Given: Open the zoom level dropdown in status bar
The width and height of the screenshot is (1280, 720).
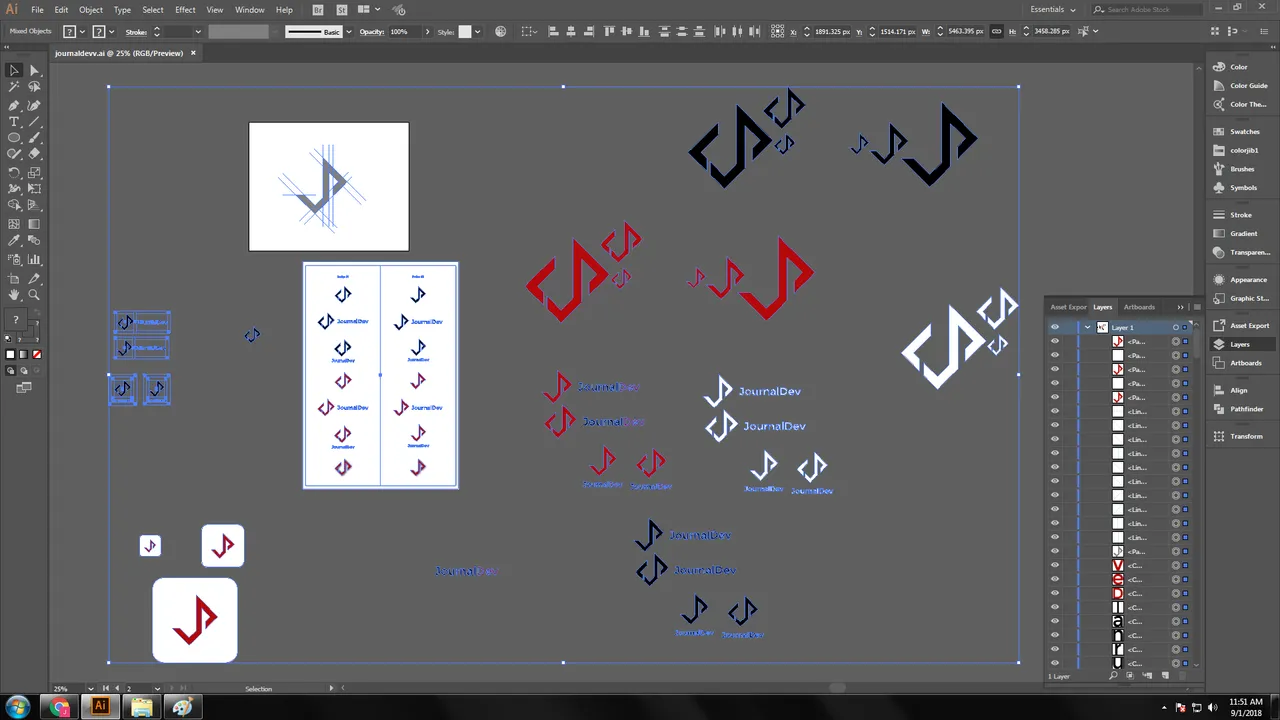Looking at the screenshot, I should coord(90,688).
